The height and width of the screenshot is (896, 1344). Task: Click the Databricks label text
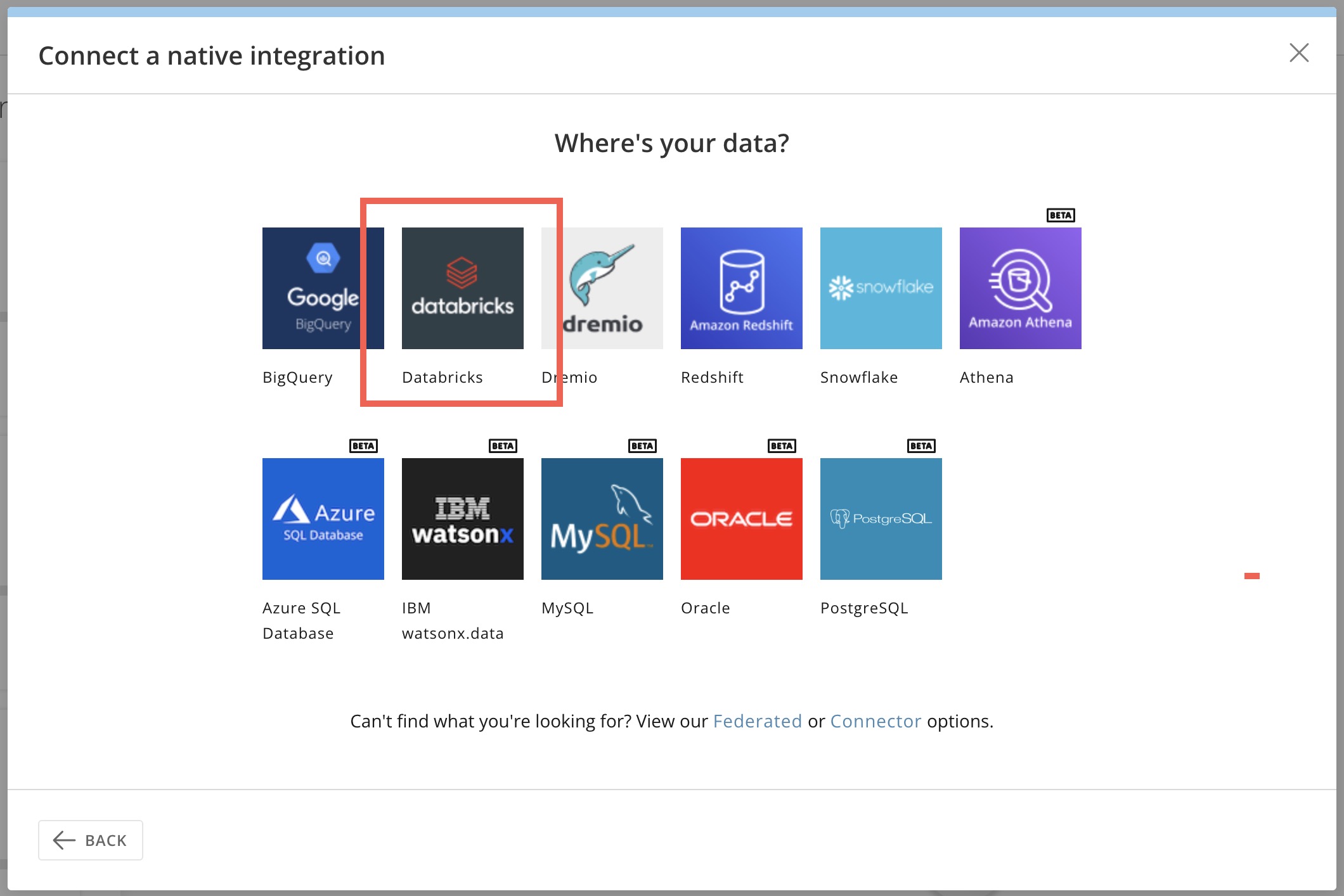(442, 377)
